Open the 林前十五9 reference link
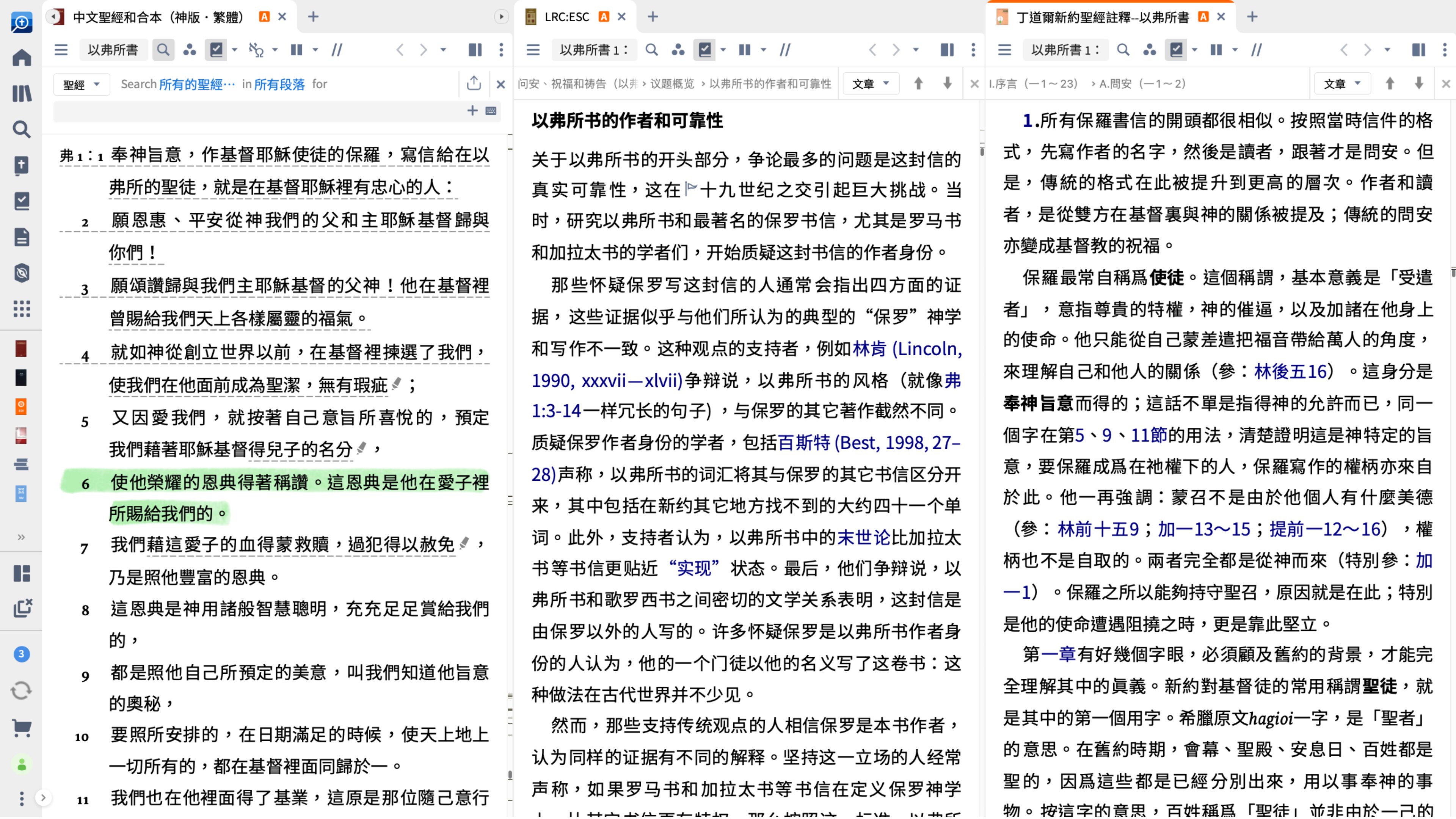 click(x=1098, y=529)
